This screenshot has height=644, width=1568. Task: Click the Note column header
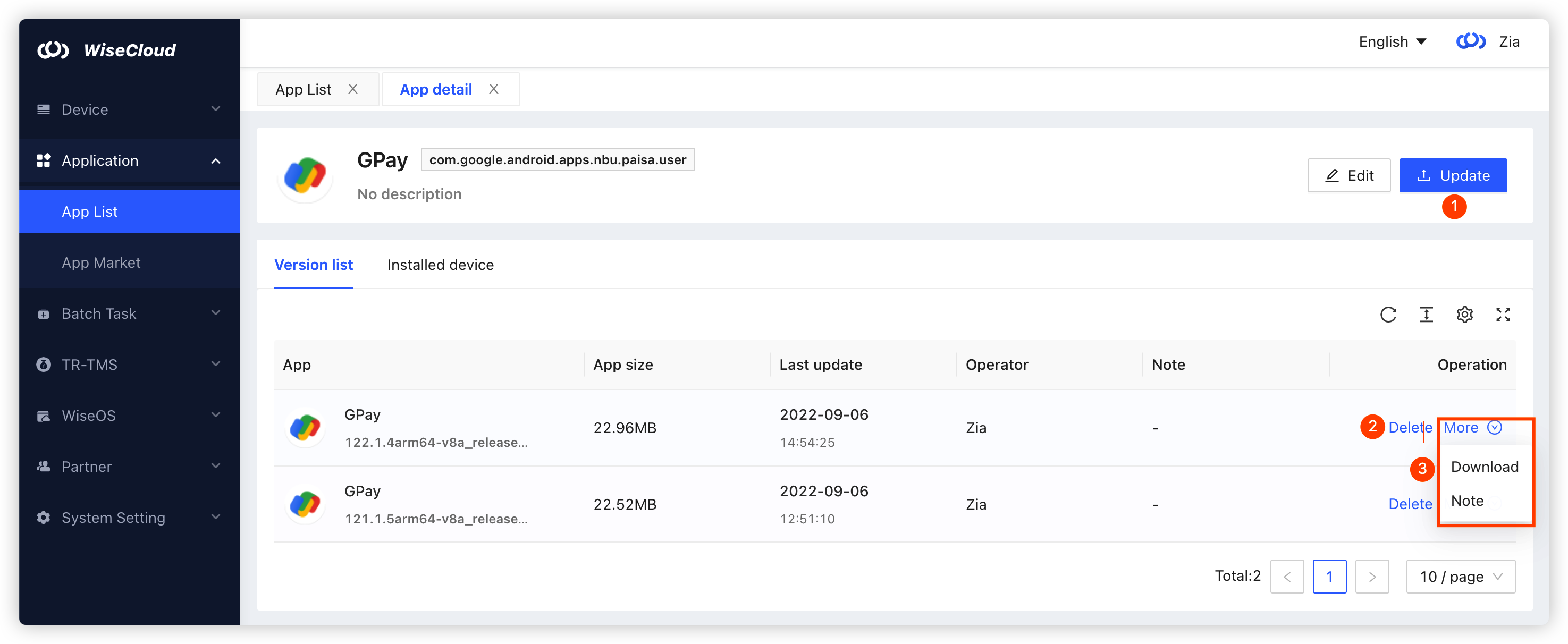click(1169, 365)
